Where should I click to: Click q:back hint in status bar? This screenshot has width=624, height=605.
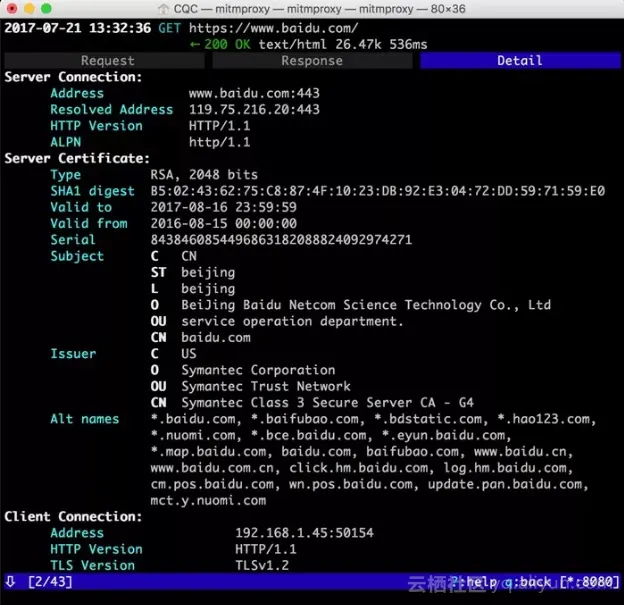[528, 582]
